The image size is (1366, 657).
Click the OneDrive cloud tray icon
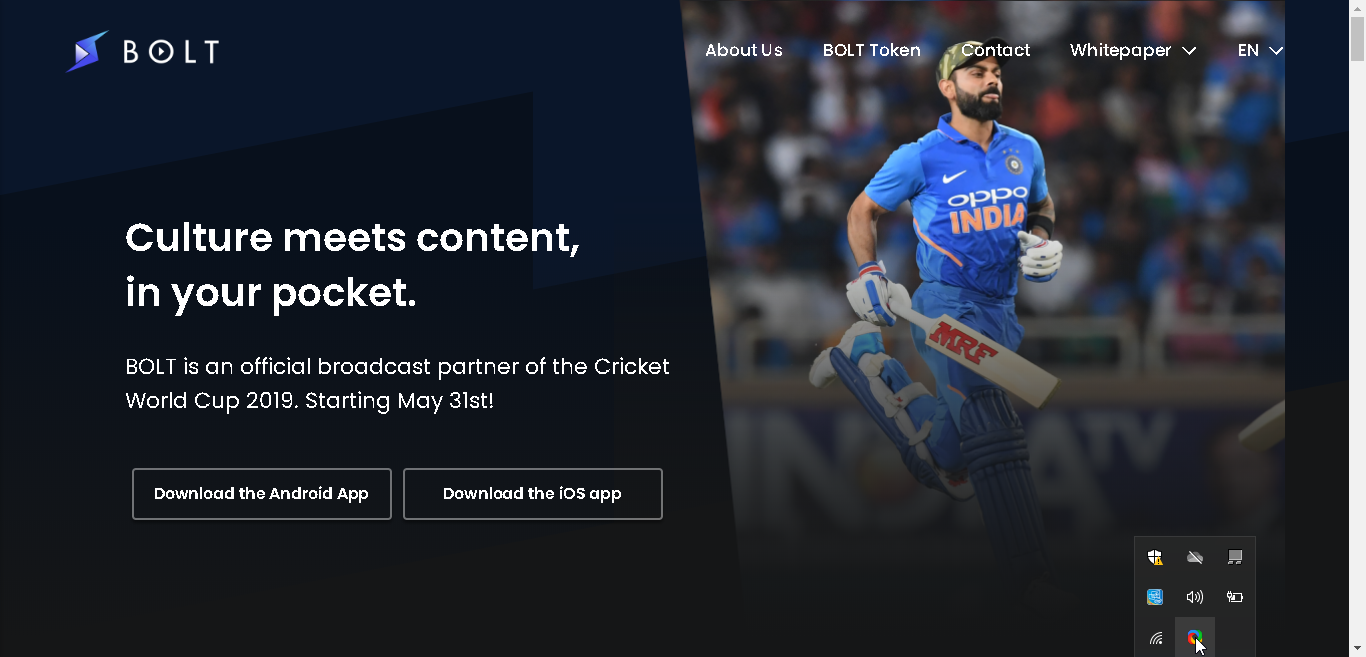1195,557
